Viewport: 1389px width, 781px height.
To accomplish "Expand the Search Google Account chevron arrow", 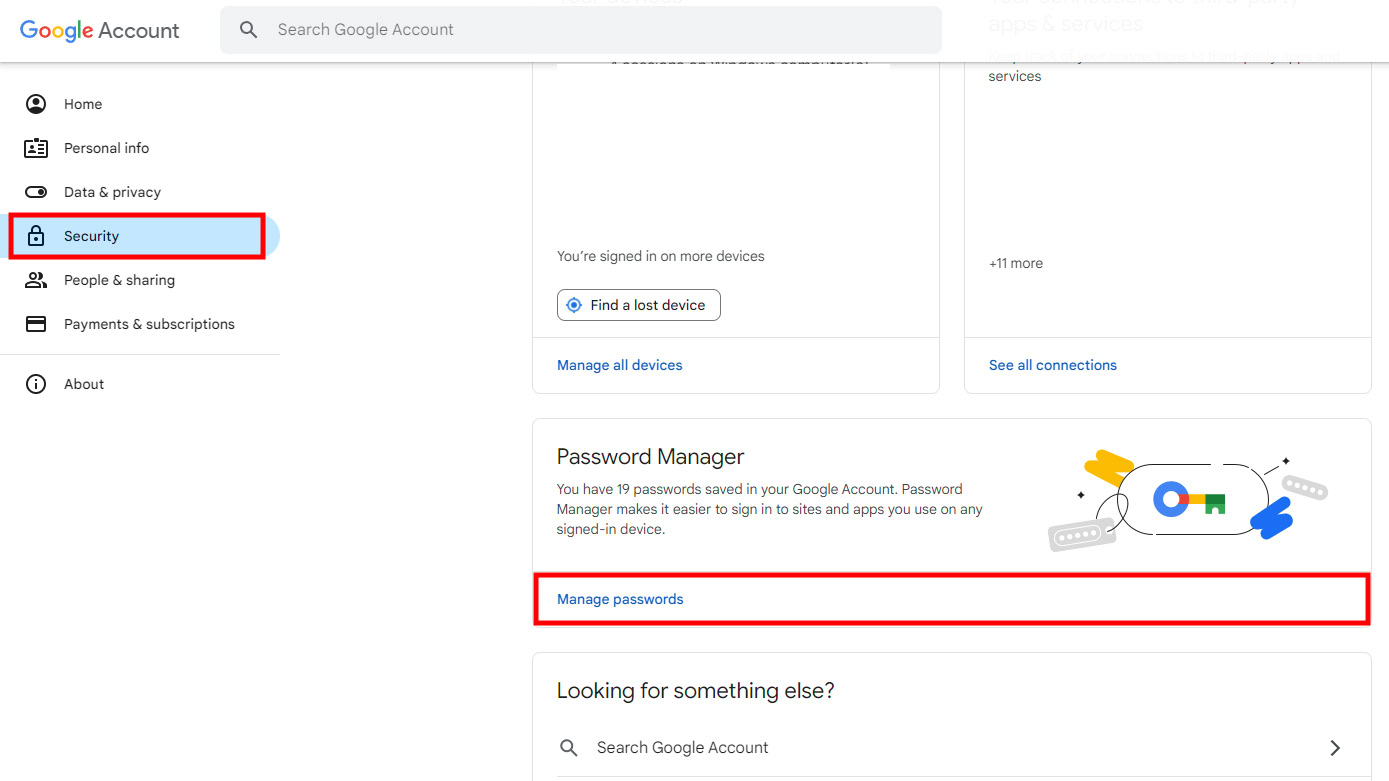I will 1335,748.
